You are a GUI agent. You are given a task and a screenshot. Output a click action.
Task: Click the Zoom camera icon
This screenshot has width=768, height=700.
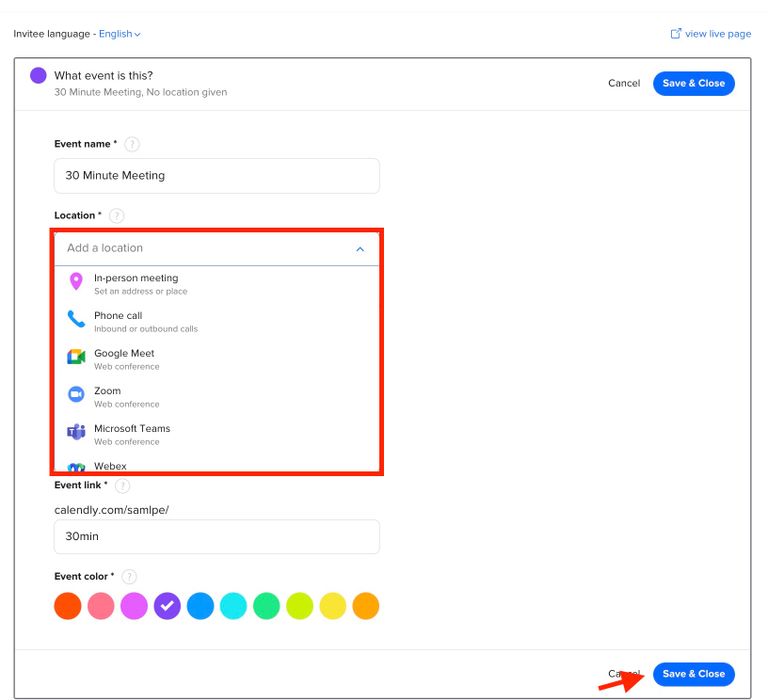(76, 394)
